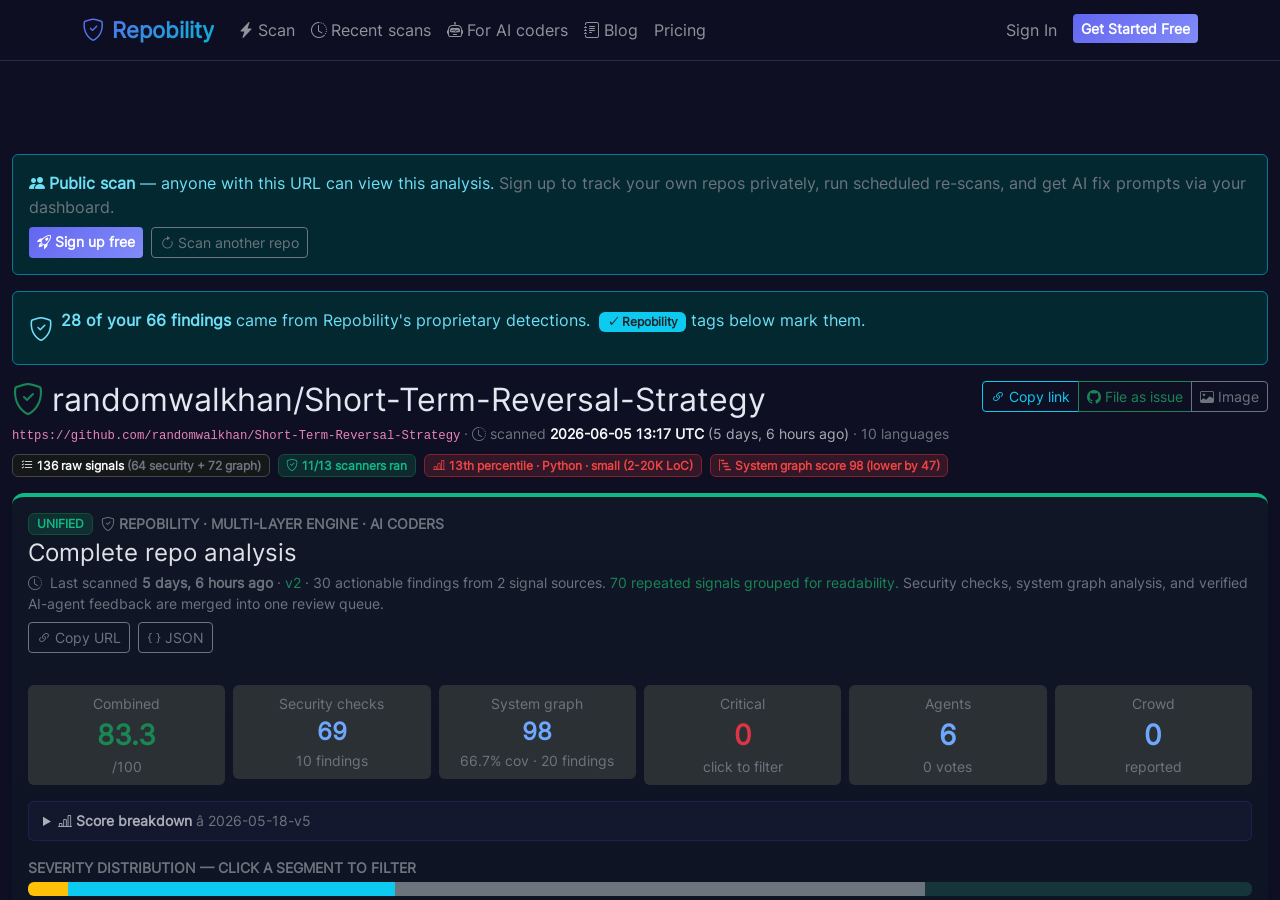Click Scan another repo button
1280x900 pixels.
[x=229, y=242]
